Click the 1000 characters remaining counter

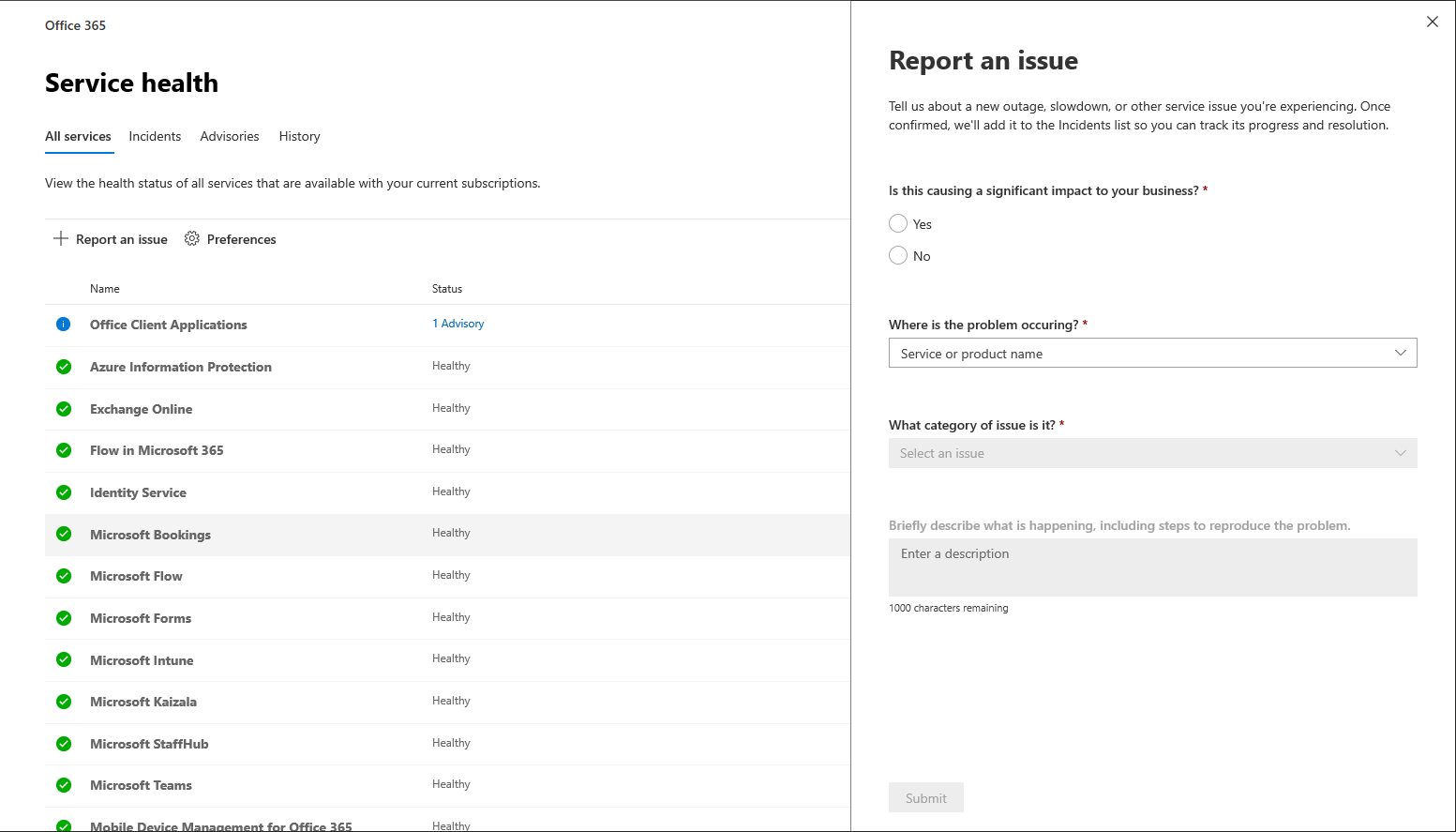pyautogui.click(x=949, y=608)
